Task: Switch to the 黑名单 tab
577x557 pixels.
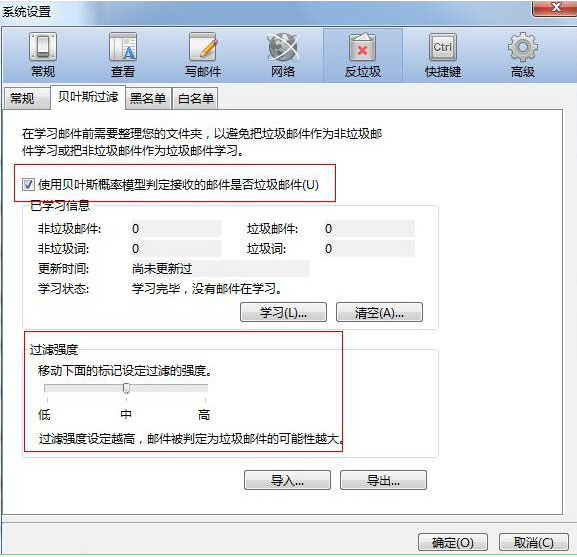Action: 148,99
